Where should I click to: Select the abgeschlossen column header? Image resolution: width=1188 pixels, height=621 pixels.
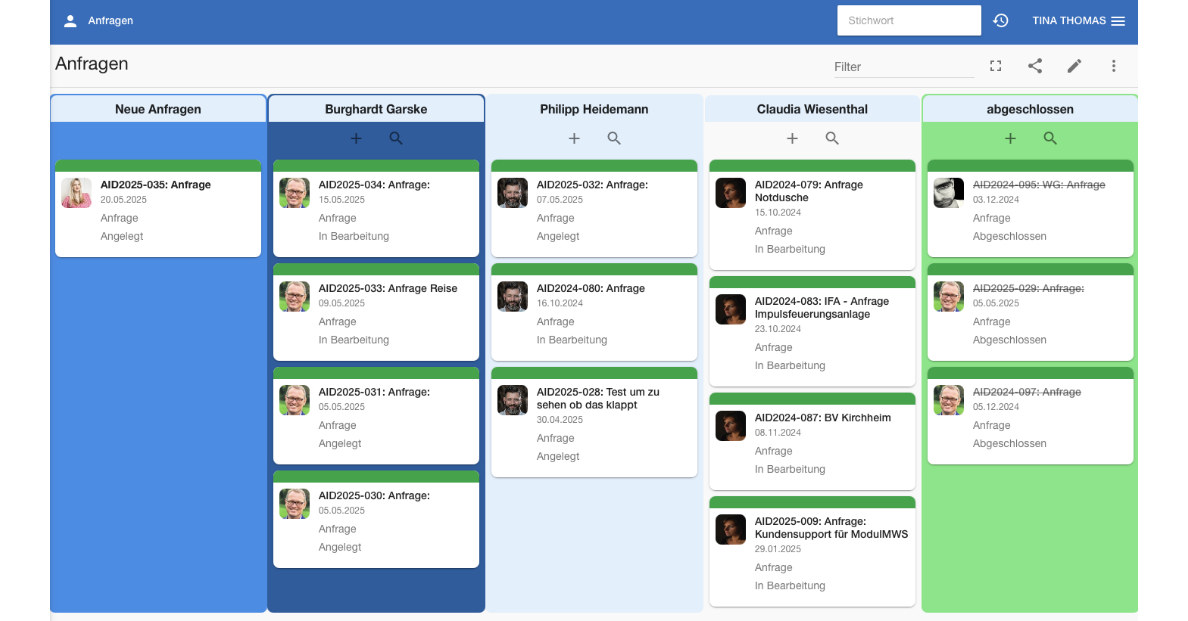pyautogui.click(x=1029, y=109)
